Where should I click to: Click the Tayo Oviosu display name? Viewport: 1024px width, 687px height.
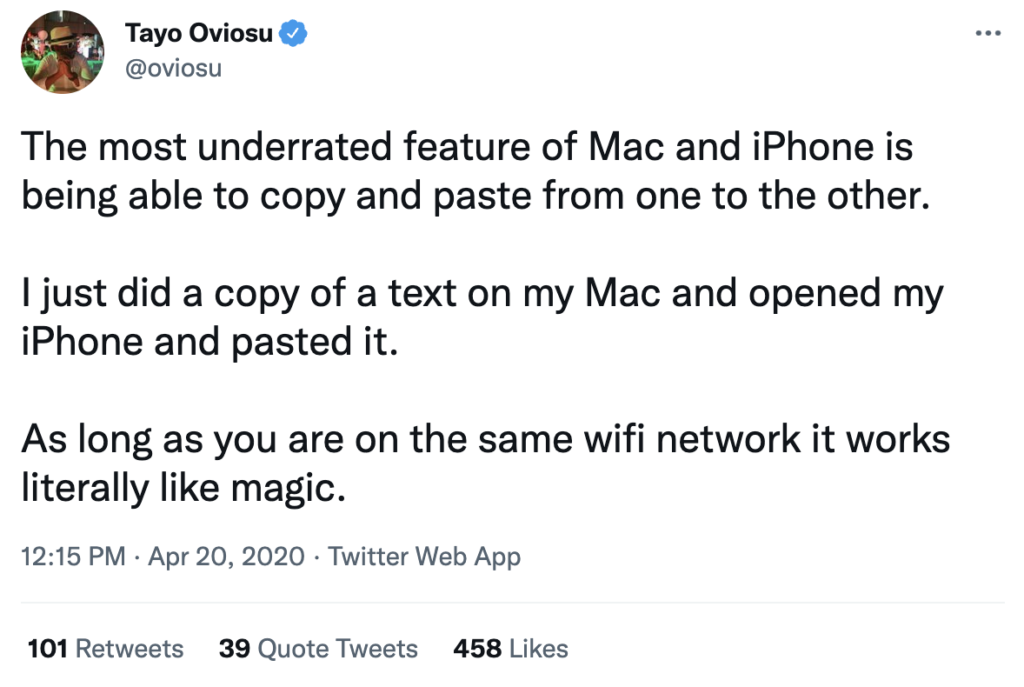199,33
